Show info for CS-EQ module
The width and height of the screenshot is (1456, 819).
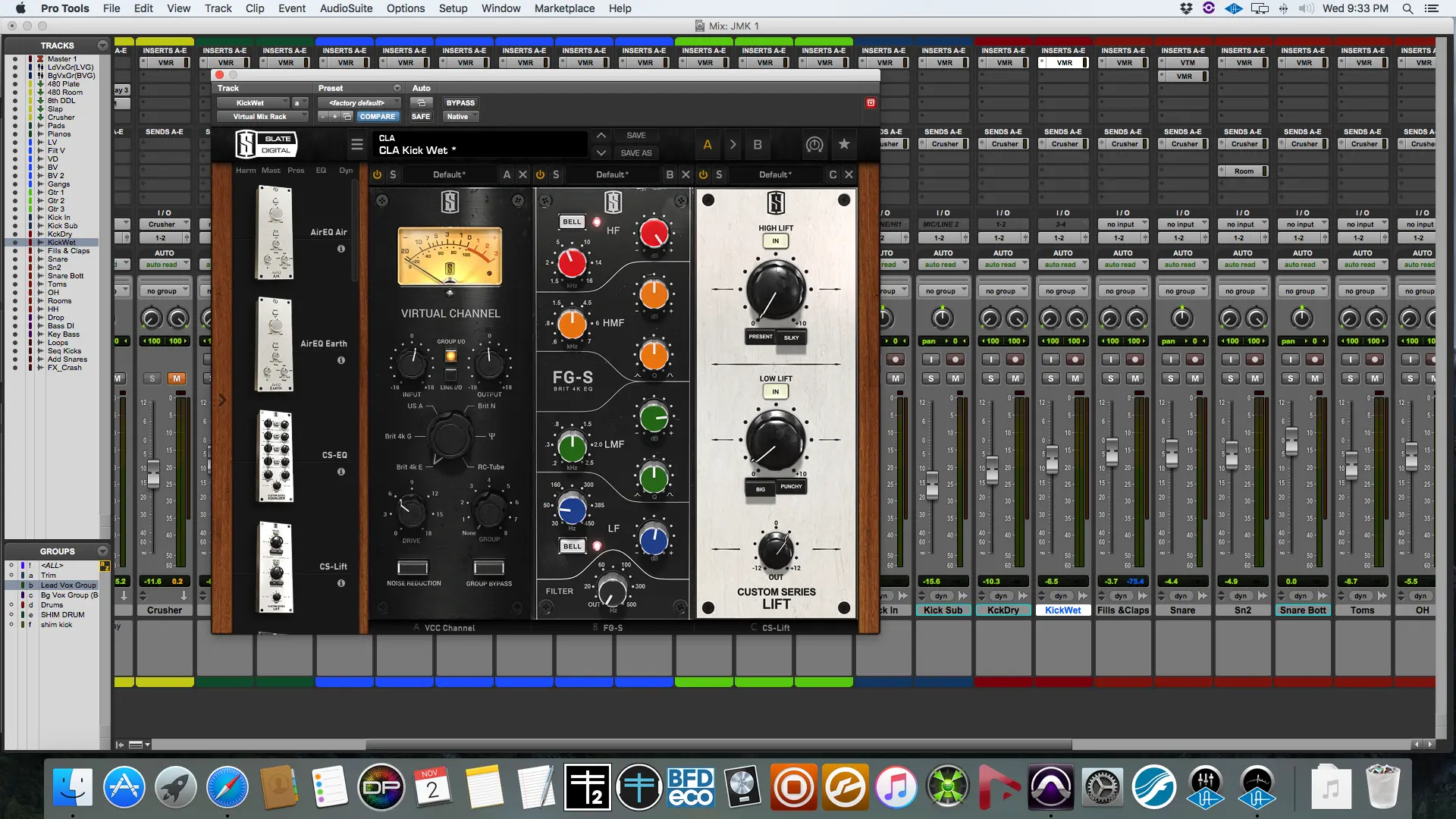click(341, 472)
